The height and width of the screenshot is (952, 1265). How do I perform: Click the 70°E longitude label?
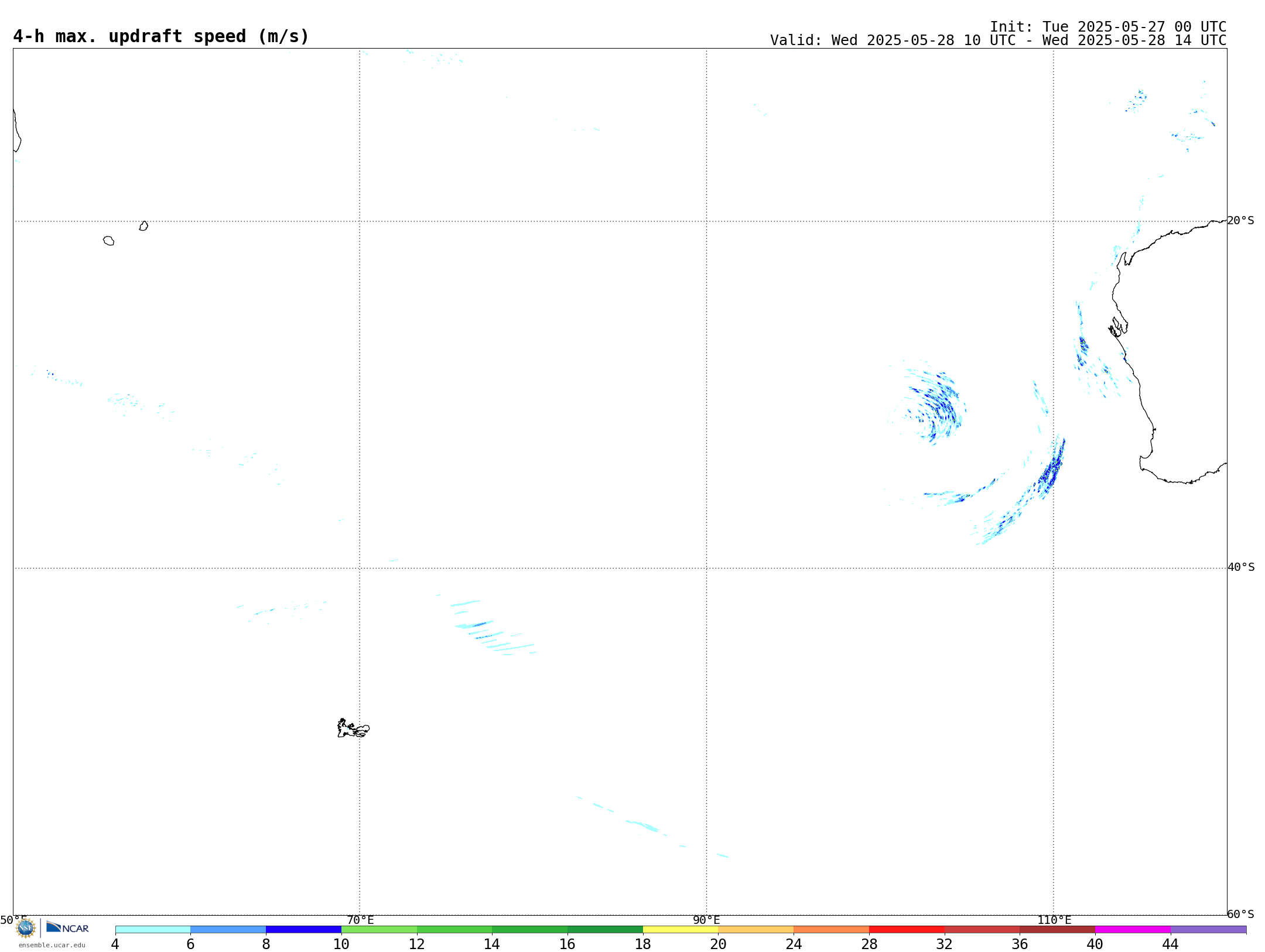click(360, 920)
